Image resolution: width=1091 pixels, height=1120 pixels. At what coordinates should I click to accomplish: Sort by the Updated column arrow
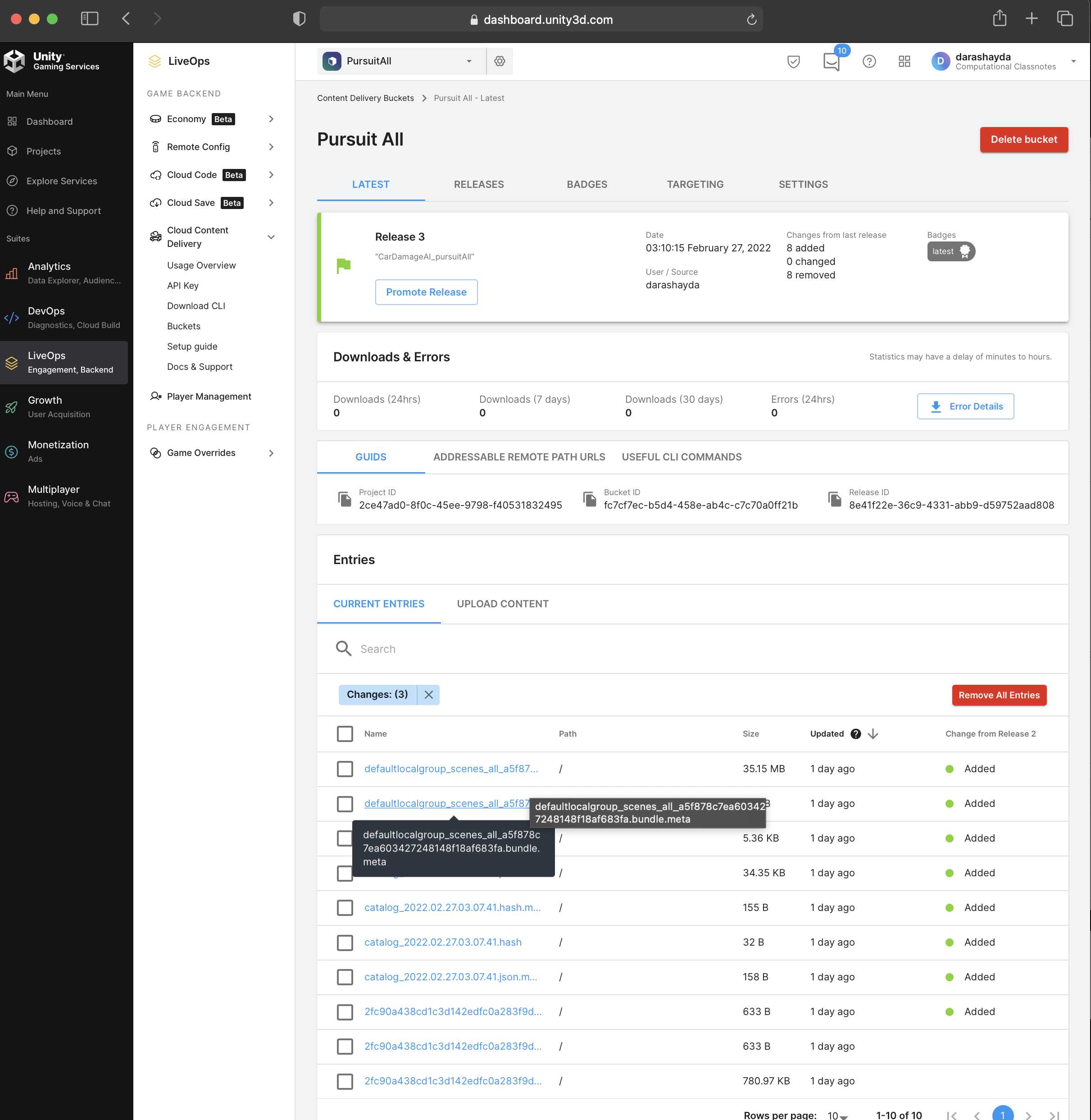[873, 733]
